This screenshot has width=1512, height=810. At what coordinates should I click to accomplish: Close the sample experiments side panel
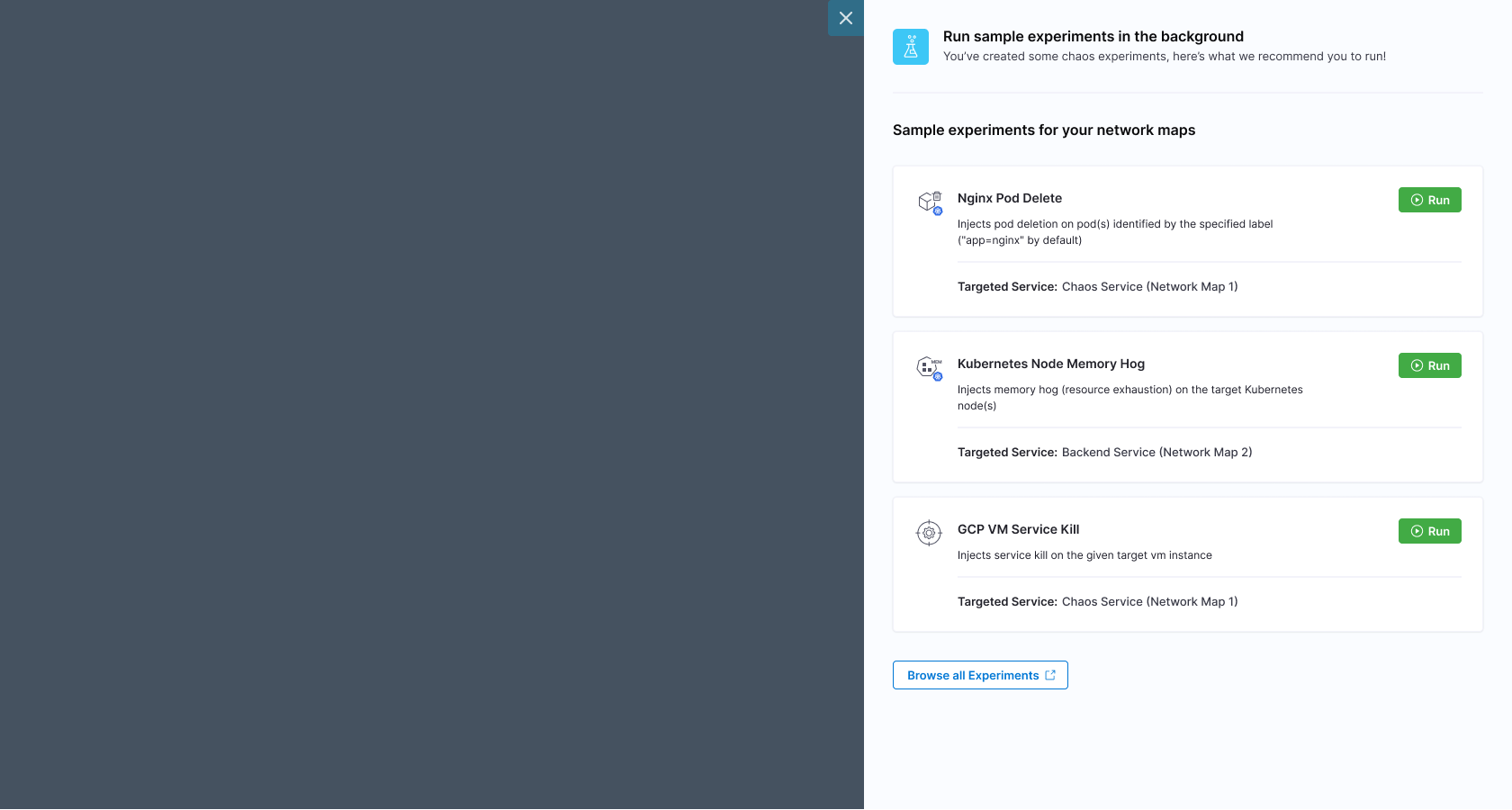(846, 18)
